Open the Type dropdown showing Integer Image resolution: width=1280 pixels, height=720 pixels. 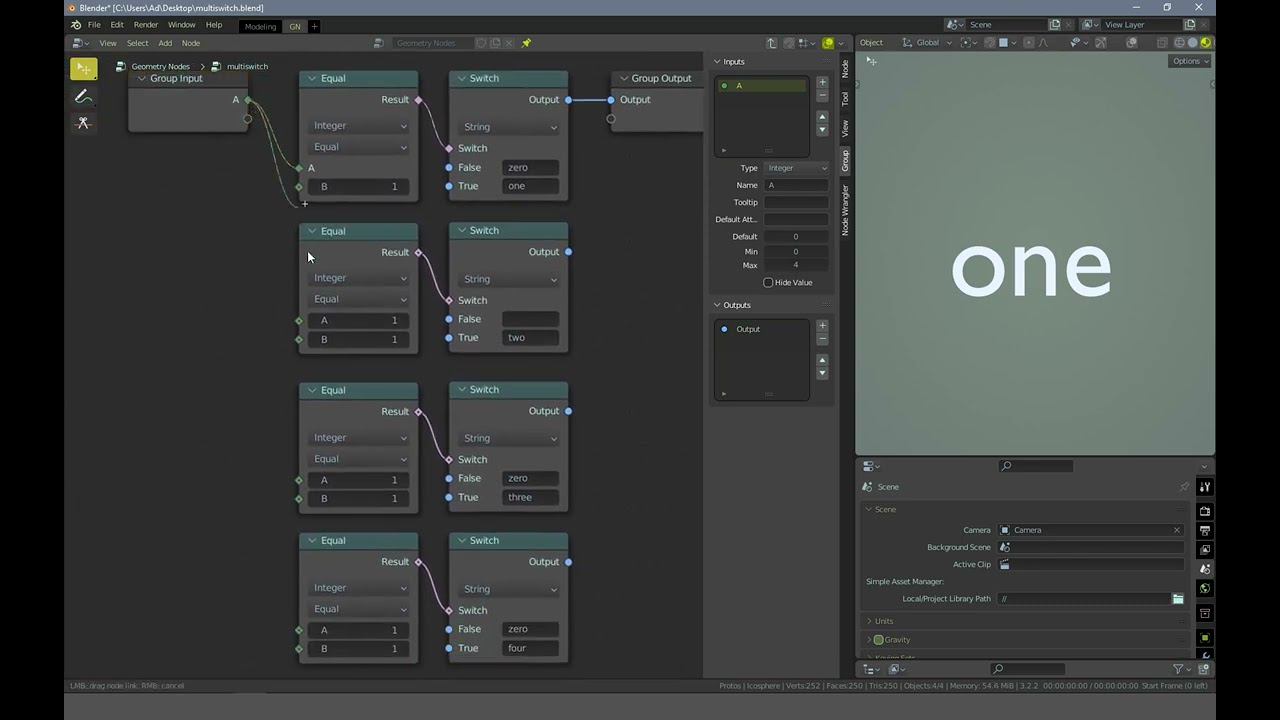click(x=796, y=168)
